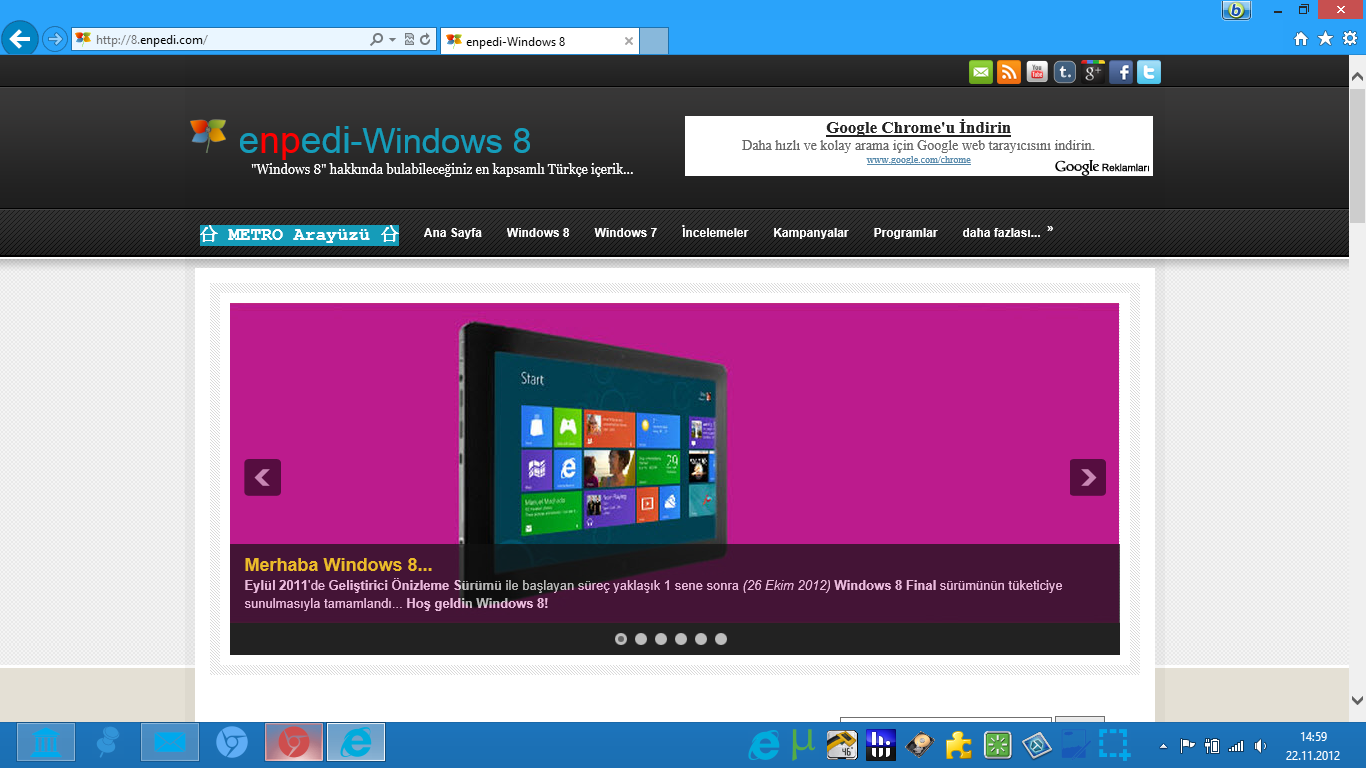Open the İncelemeler menu item
Screen dimensions: 1366x768
[715, 233]
